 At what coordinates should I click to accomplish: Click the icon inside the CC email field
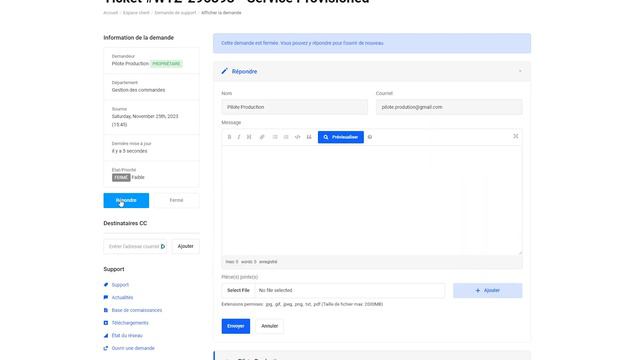pos(163,247)
